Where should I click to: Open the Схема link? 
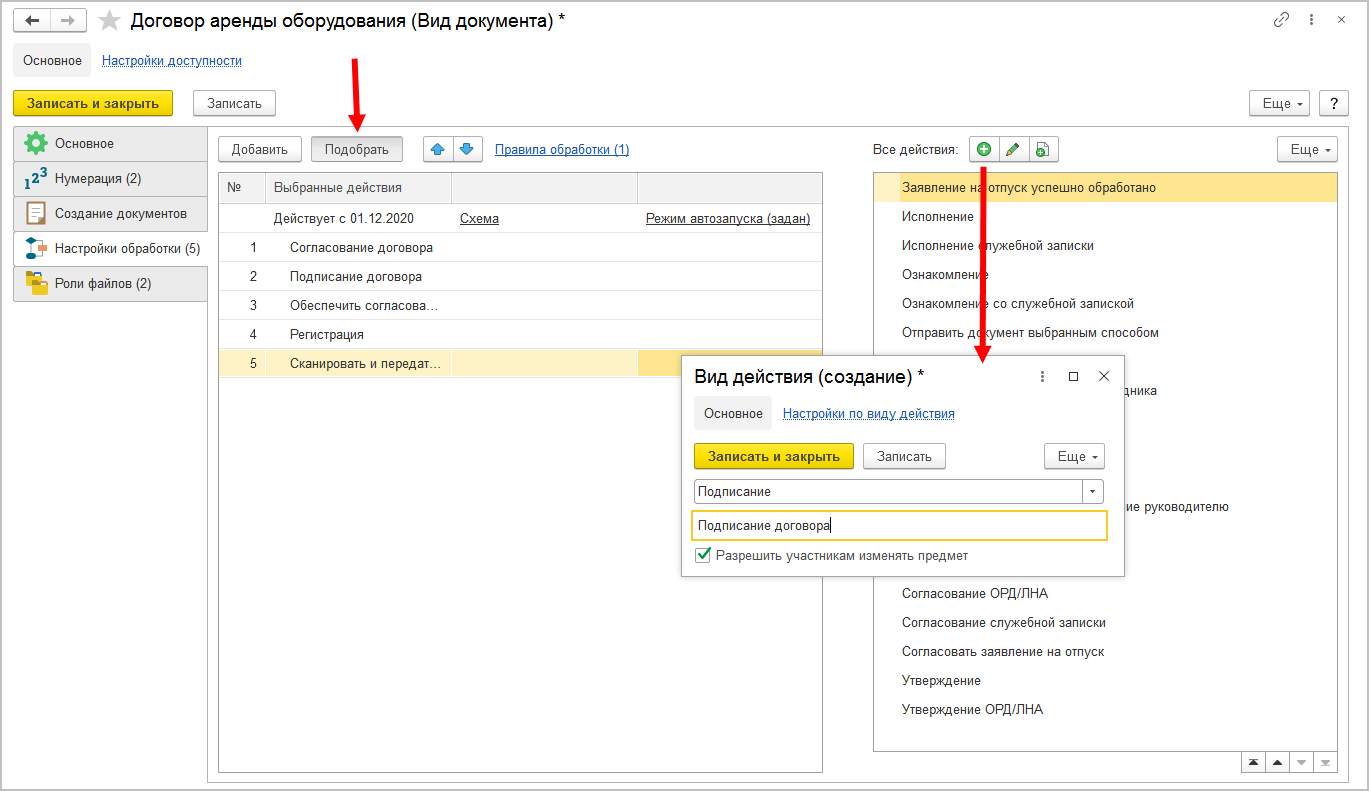(479, 218)
